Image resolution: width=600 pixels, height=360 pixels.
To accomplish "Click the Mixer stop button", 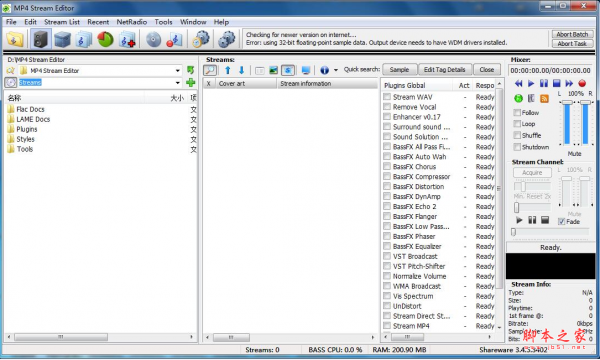I will (556, 83).
